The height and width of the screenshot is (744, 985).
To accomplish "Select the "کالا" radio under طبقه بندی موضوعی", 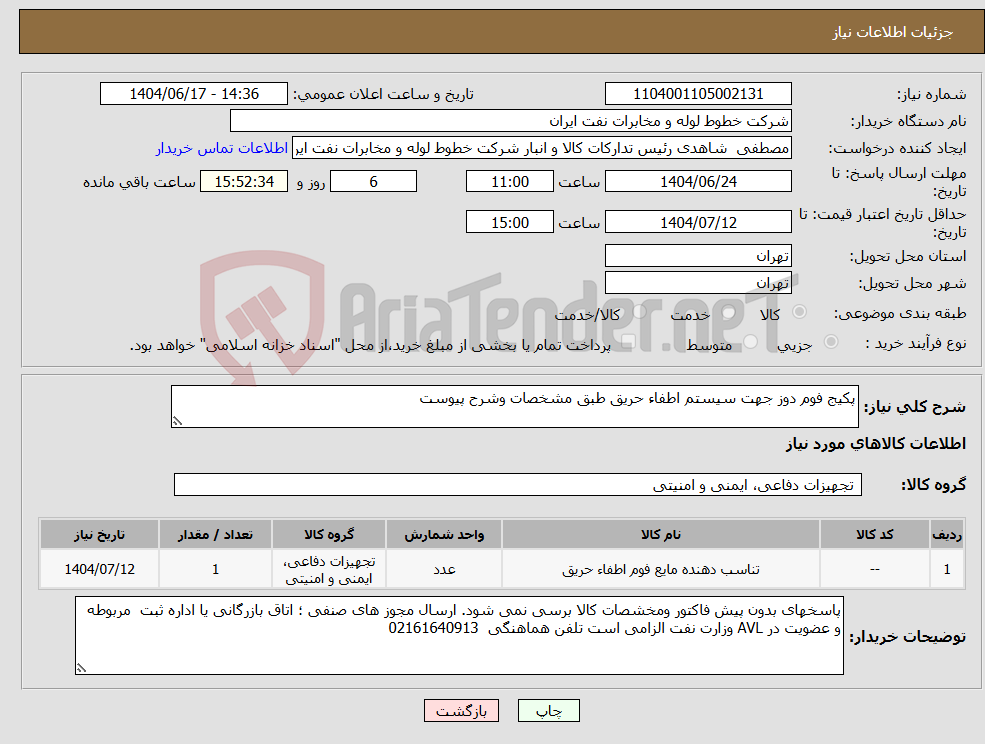I will (798, 312).
